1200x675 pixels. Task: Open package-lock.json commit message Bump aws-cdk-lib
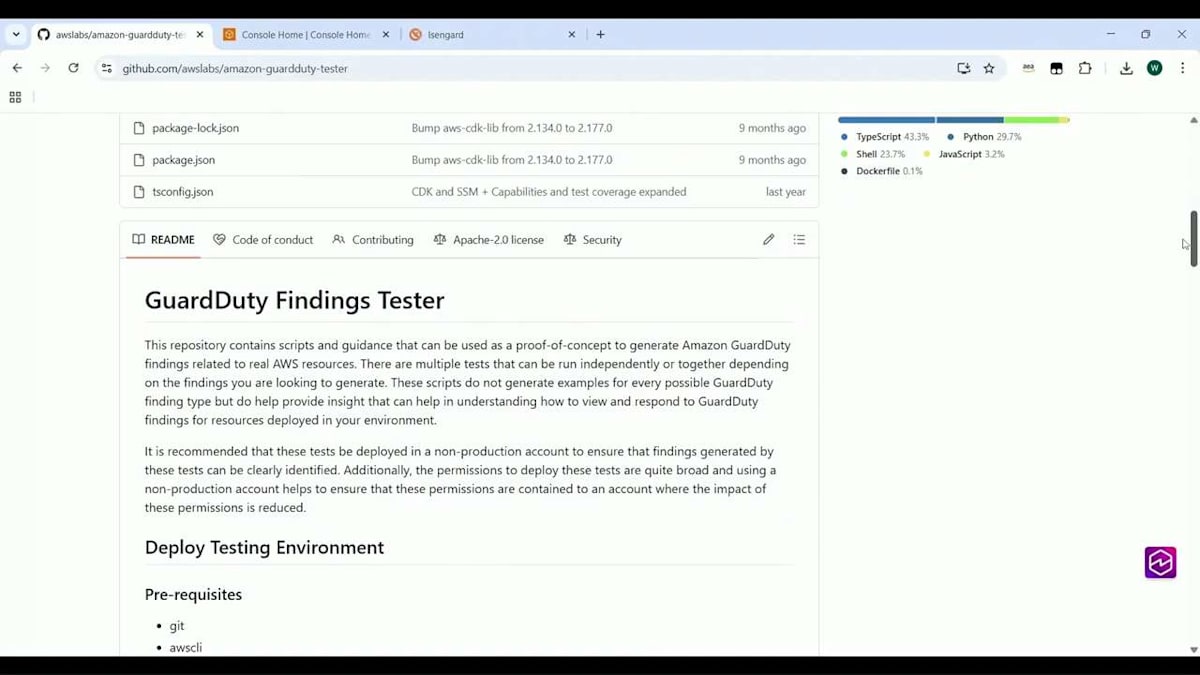(x=512, y=128)
